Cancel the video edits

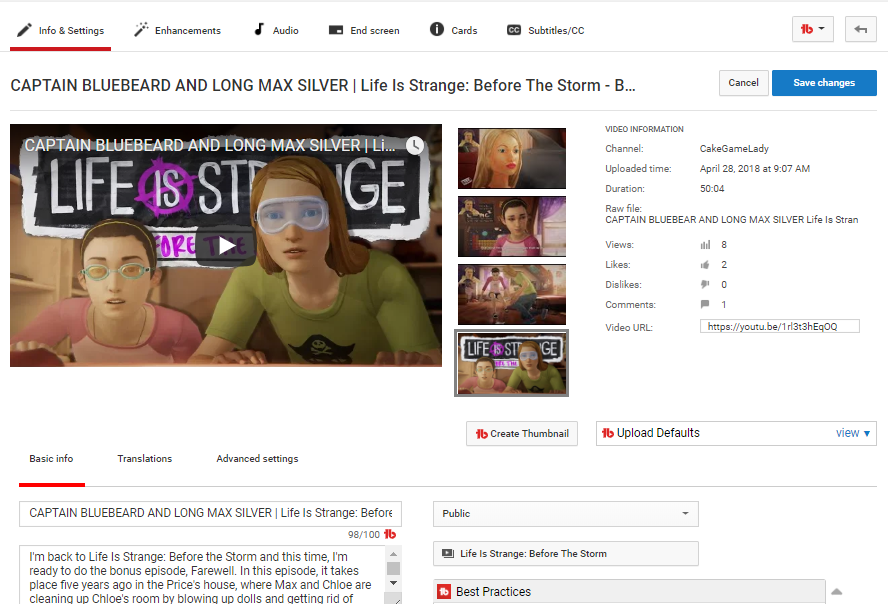[744, 83]
